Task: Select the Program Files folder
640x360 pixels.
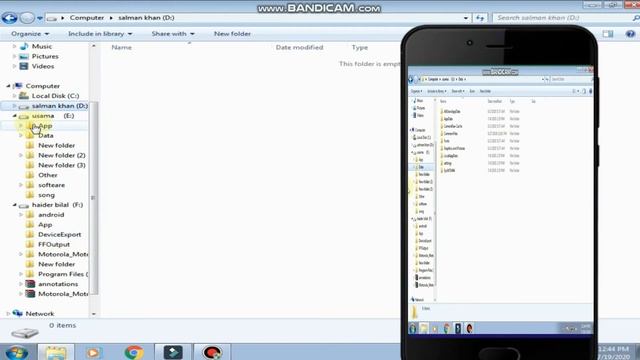Action: [x=63, y=274]
